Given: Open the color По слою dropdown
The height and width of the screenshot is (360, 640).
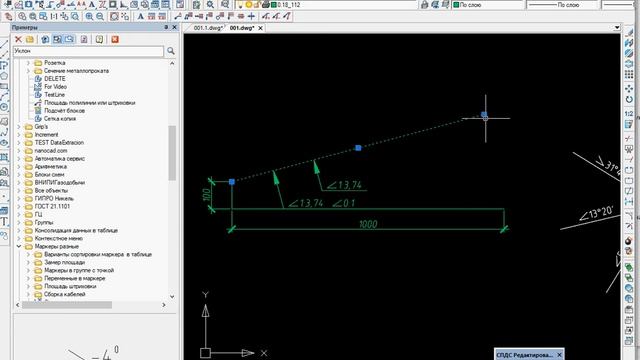Looking at the screenshot, I should (x=489, y=5).
